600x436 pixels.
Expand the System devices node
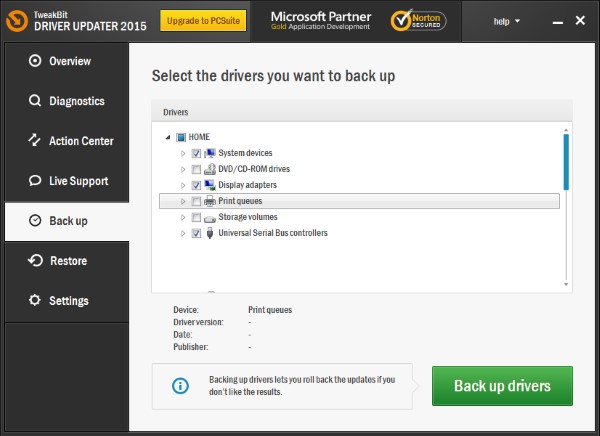point(183,153)
